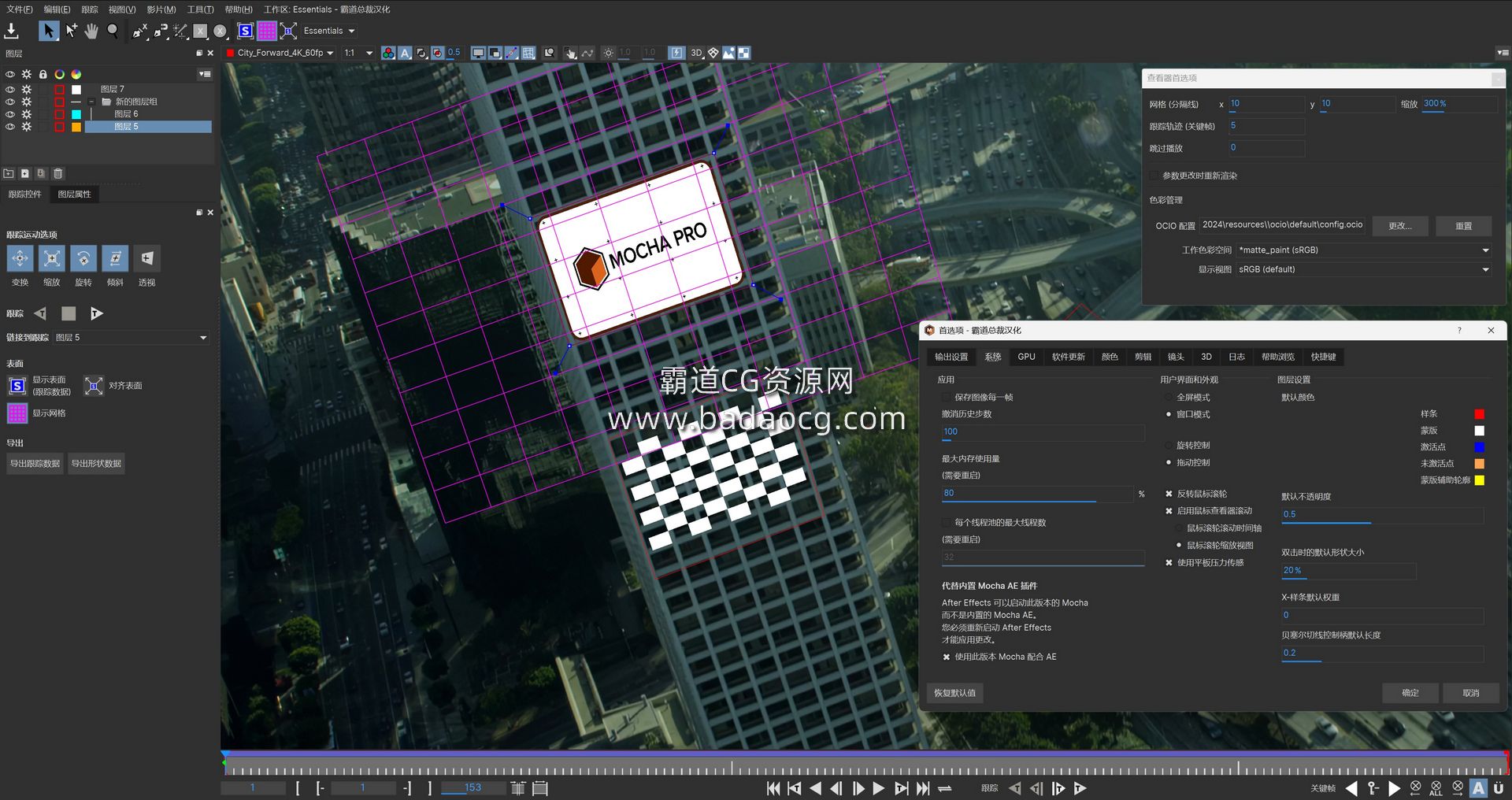Click the Align Surface icon in surface section
This screenshot has width=1512, height=800.
pyautogui.click(x=94, y=385)
